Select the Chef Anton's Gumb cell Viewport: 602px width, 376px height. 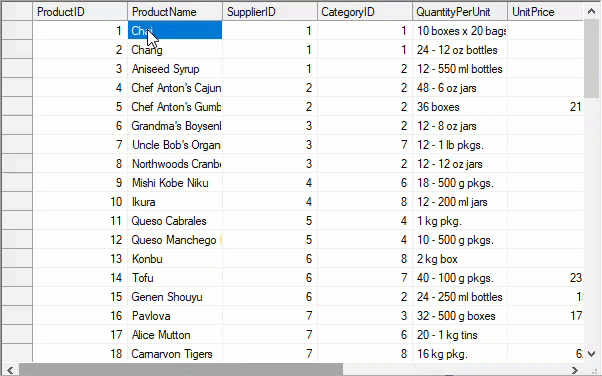[175, 106]
